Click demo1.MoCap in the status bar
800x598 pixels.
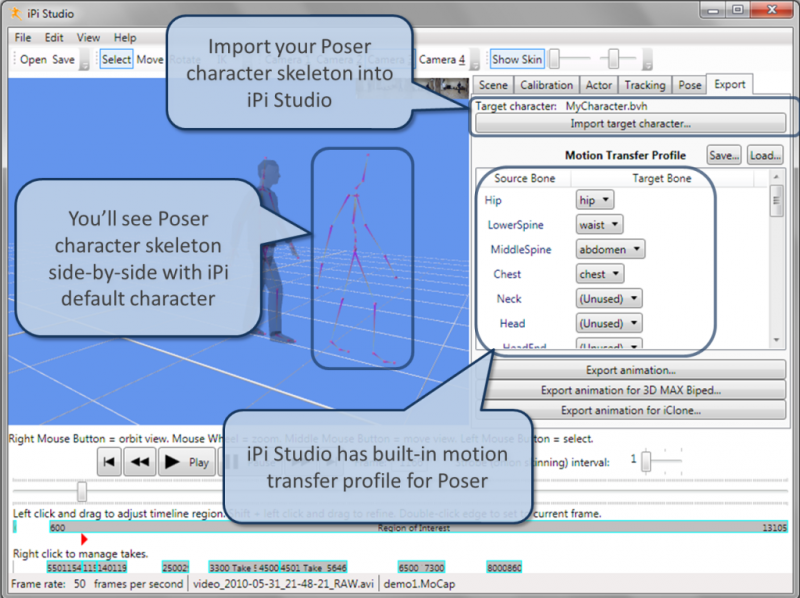pos(419,584)
